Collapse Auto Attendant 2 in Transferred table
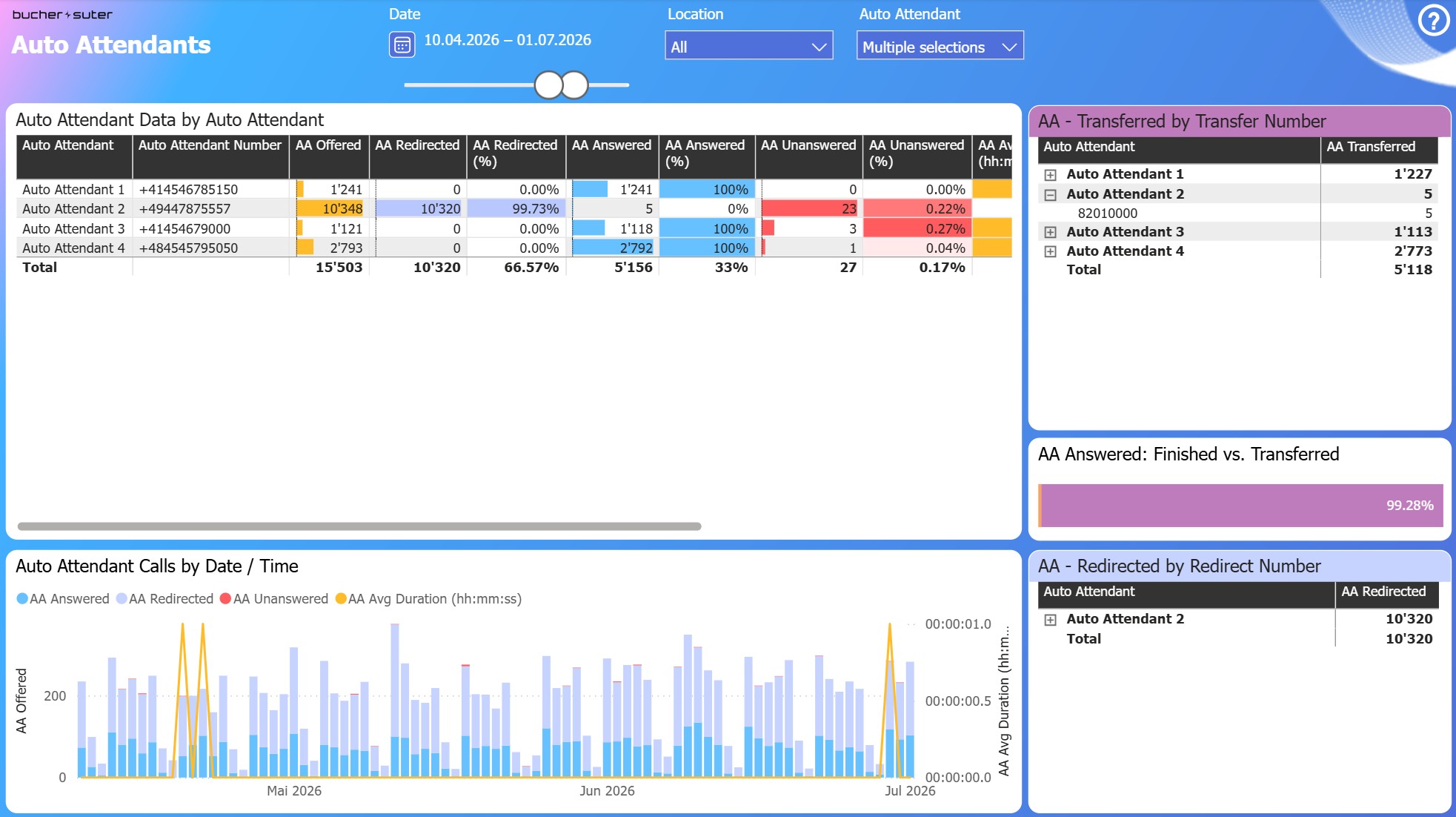The image size is (1456, 817). tap(1050, 195)
